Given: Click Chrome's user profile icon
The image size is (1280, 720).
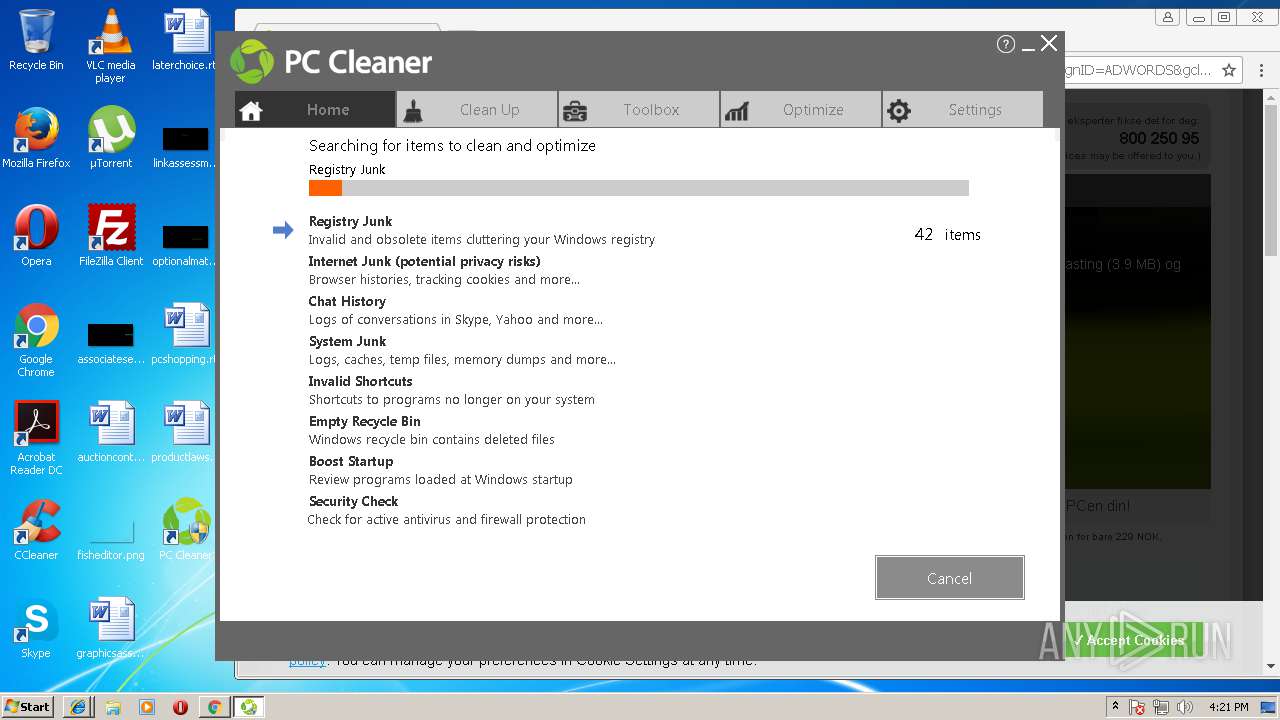Looking at the screenshot, I should (x=1167, y=17).
